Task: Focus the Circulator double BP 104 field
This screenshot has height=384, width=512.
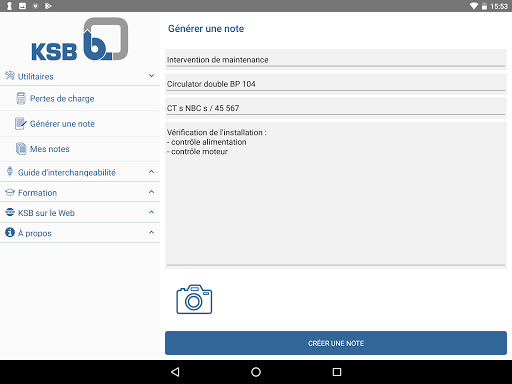Action: pos(336,83)
